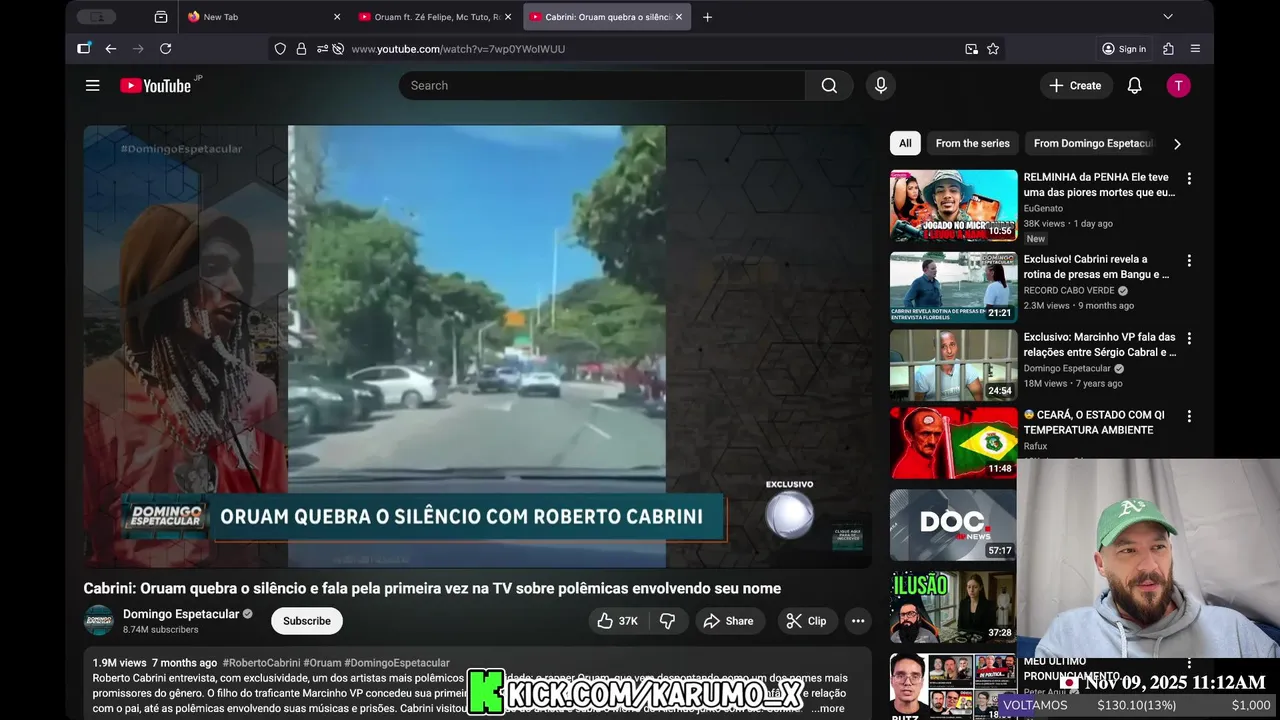The height and width of the screenshot is (720, 1280).
Task: Open options for Marcinho VP video
Action: click(x=1189, y=339)
